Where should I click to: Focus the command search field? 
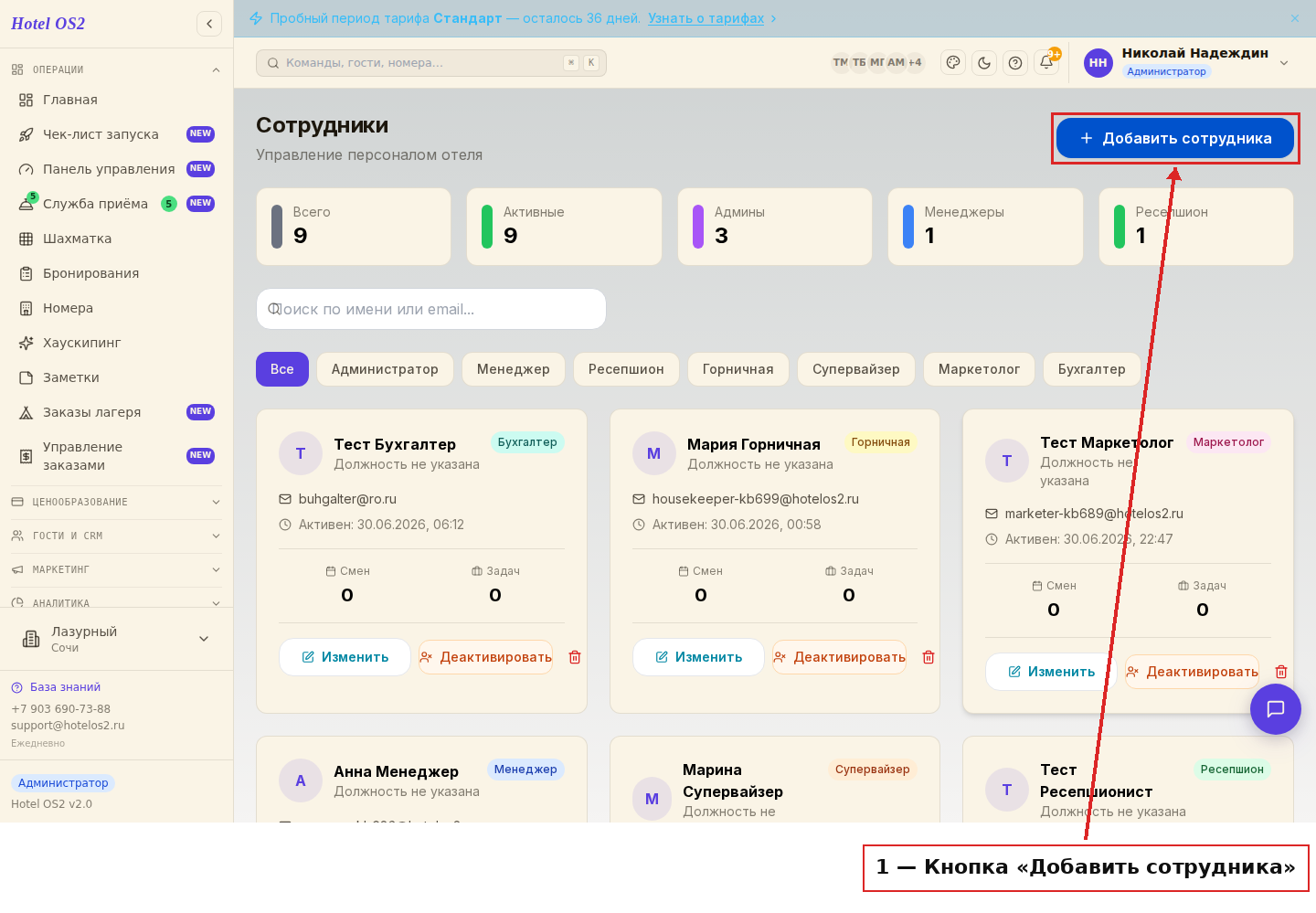point(431,62)
